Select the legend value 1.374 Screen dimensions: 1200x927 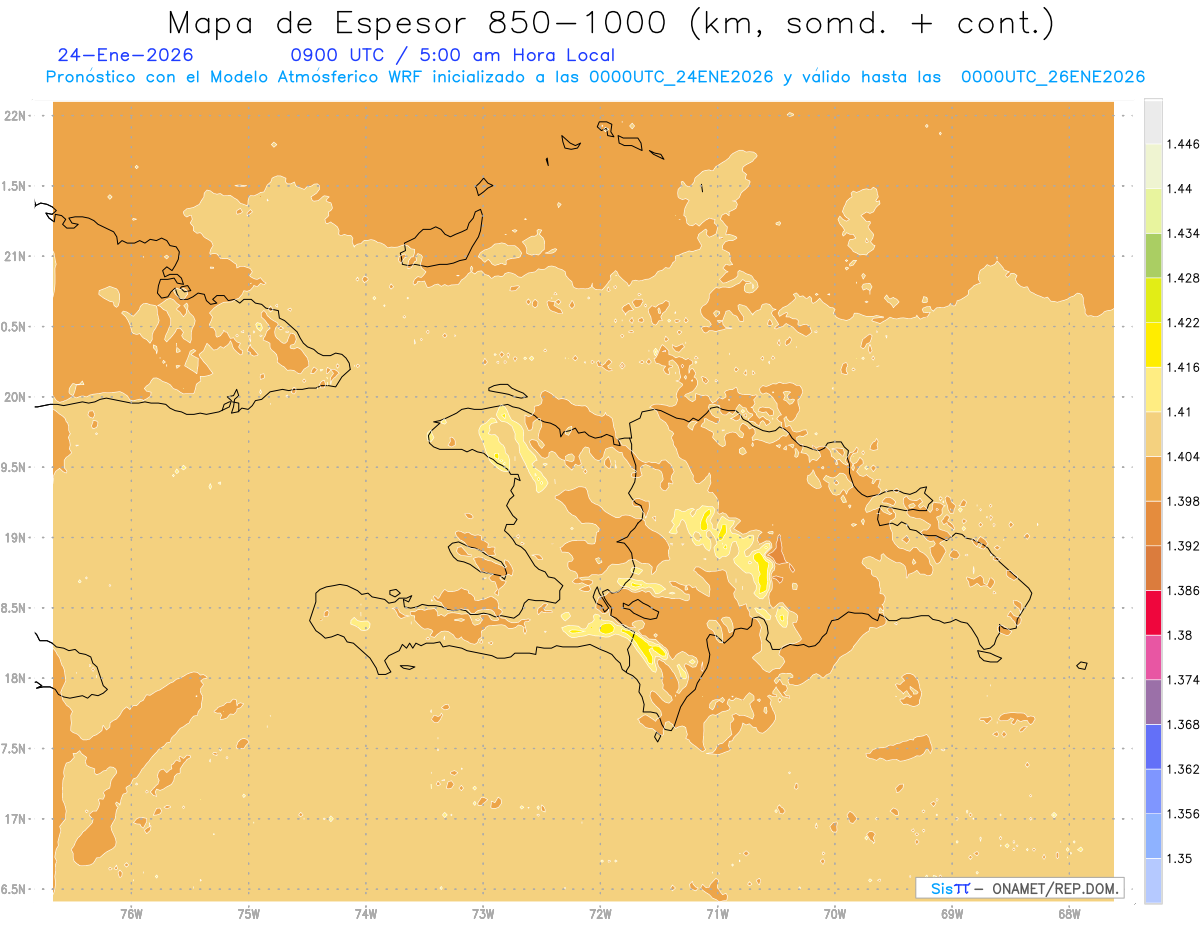(1182, 680)
